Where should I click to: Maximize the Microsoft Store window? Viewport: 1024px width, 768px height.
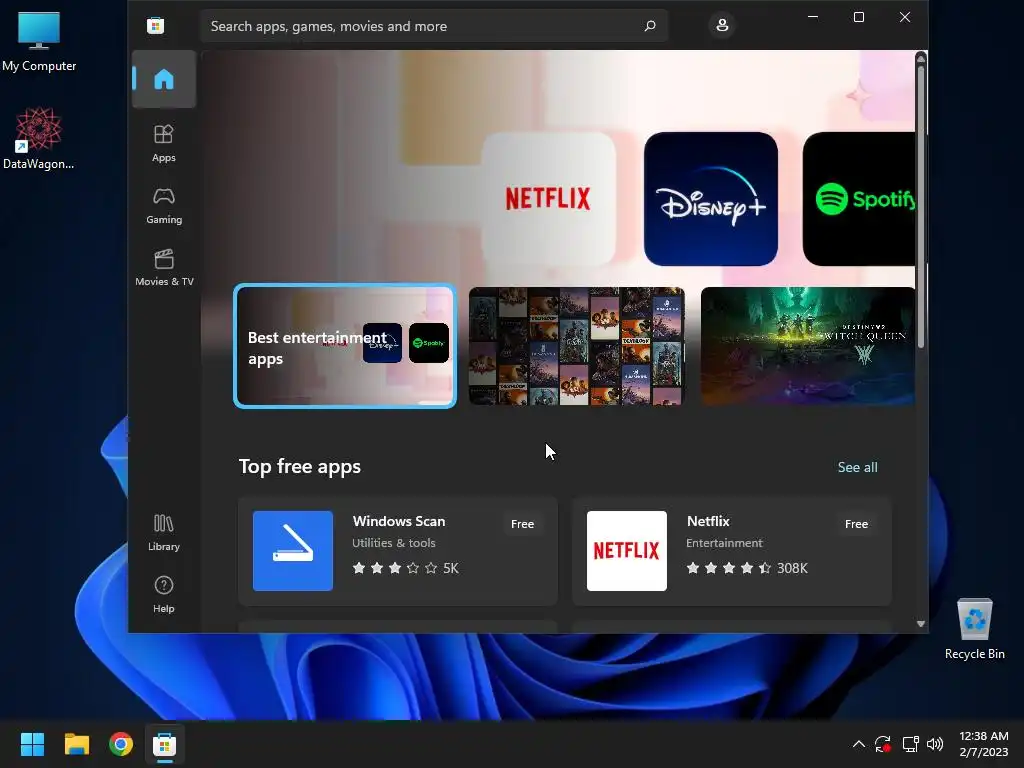(859, 17)
